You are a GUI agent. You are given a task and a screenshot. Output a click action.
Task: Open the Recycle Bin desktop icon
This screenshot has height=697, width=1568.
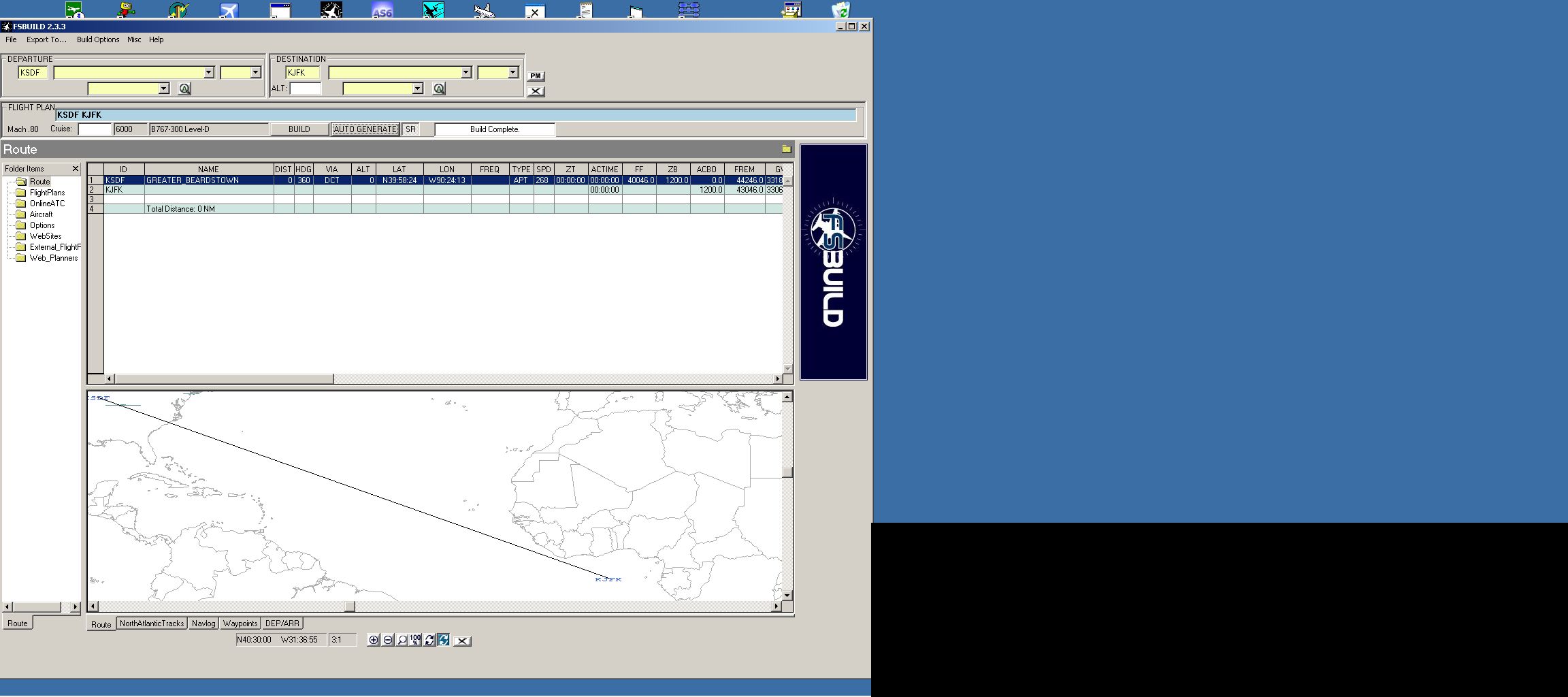click(x=841, y=10)
